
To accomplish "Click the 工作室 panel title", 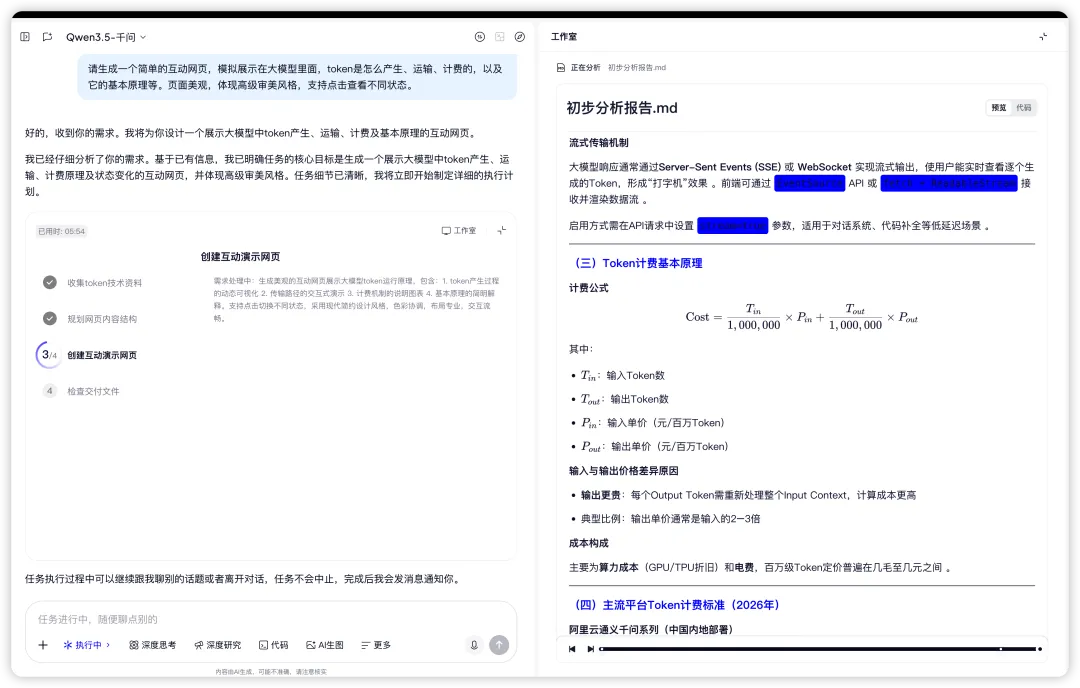I will coord(563,37).
